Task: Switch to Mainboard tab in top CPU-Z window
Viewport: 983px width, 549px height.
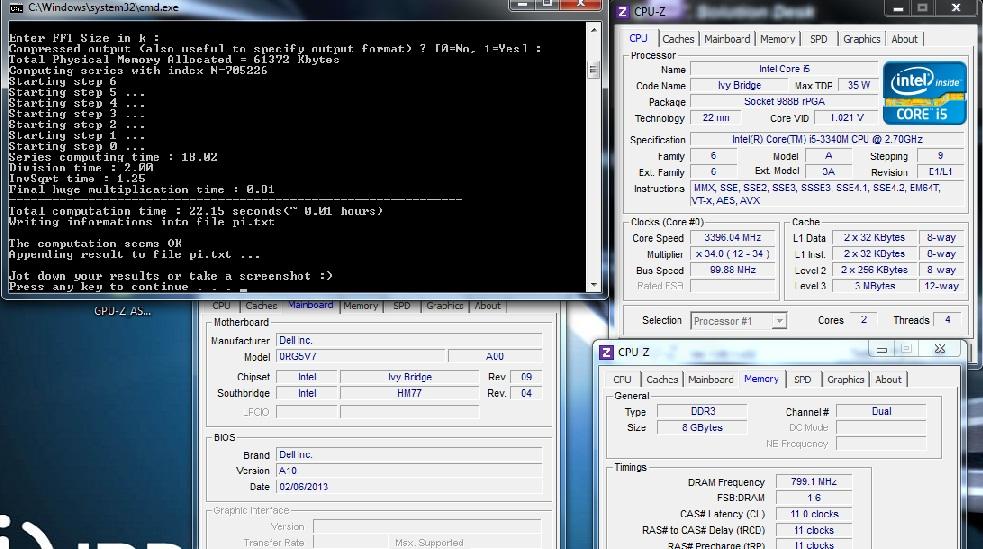Action: pos(727,39)
